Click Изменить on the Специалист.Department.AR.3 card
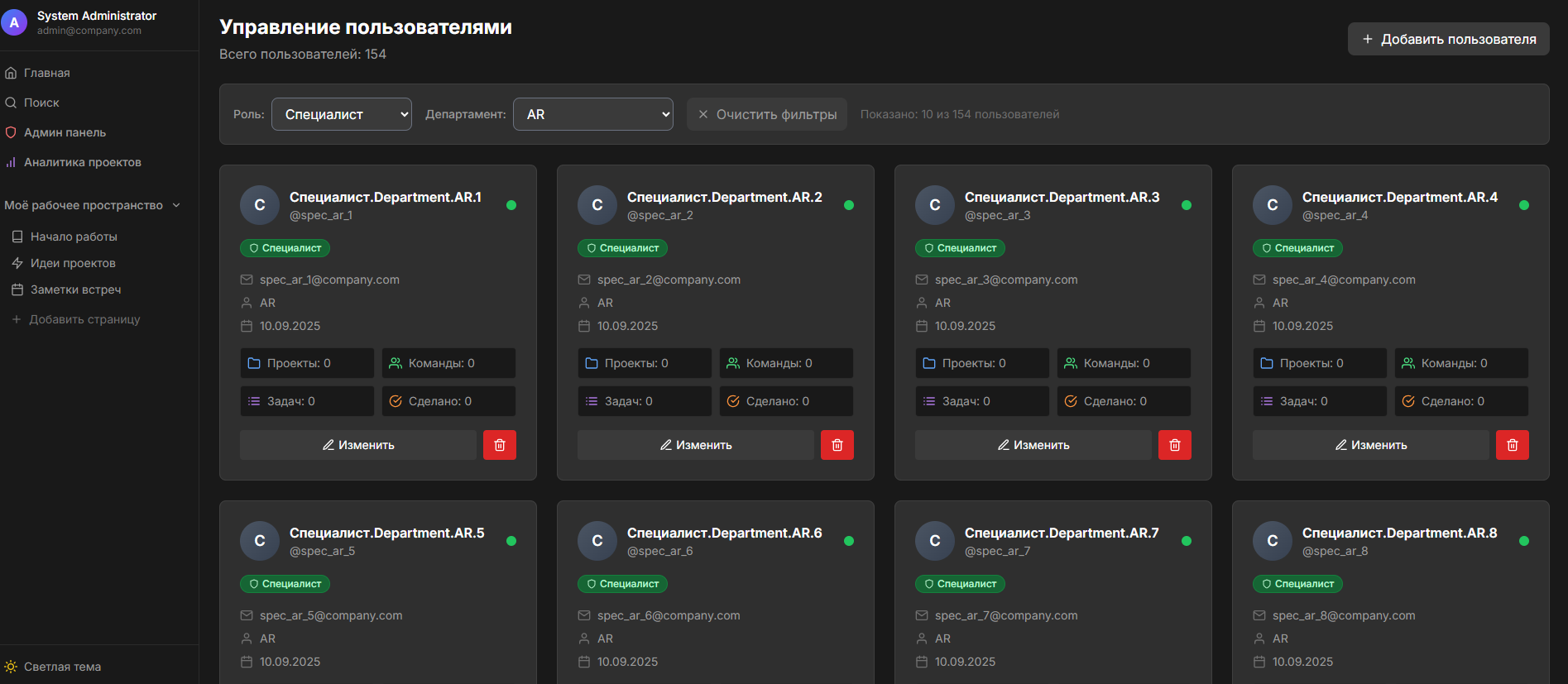This screenshot has height=684, width=1568. coord(1033,445)
